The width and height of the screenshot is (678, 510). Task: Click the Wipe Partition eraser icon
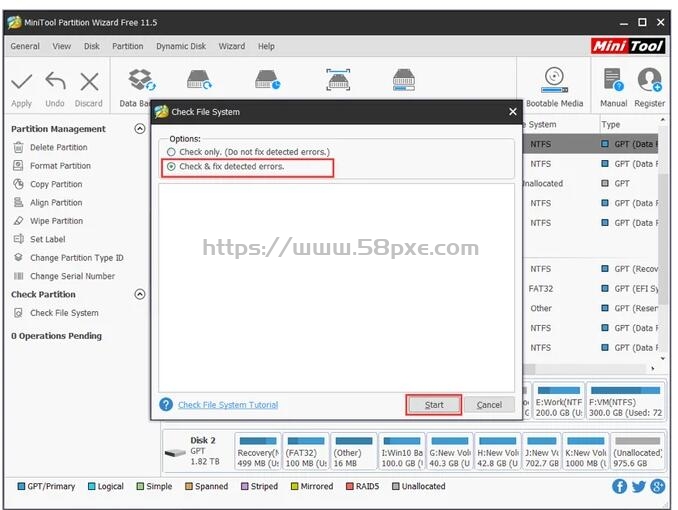18,221
